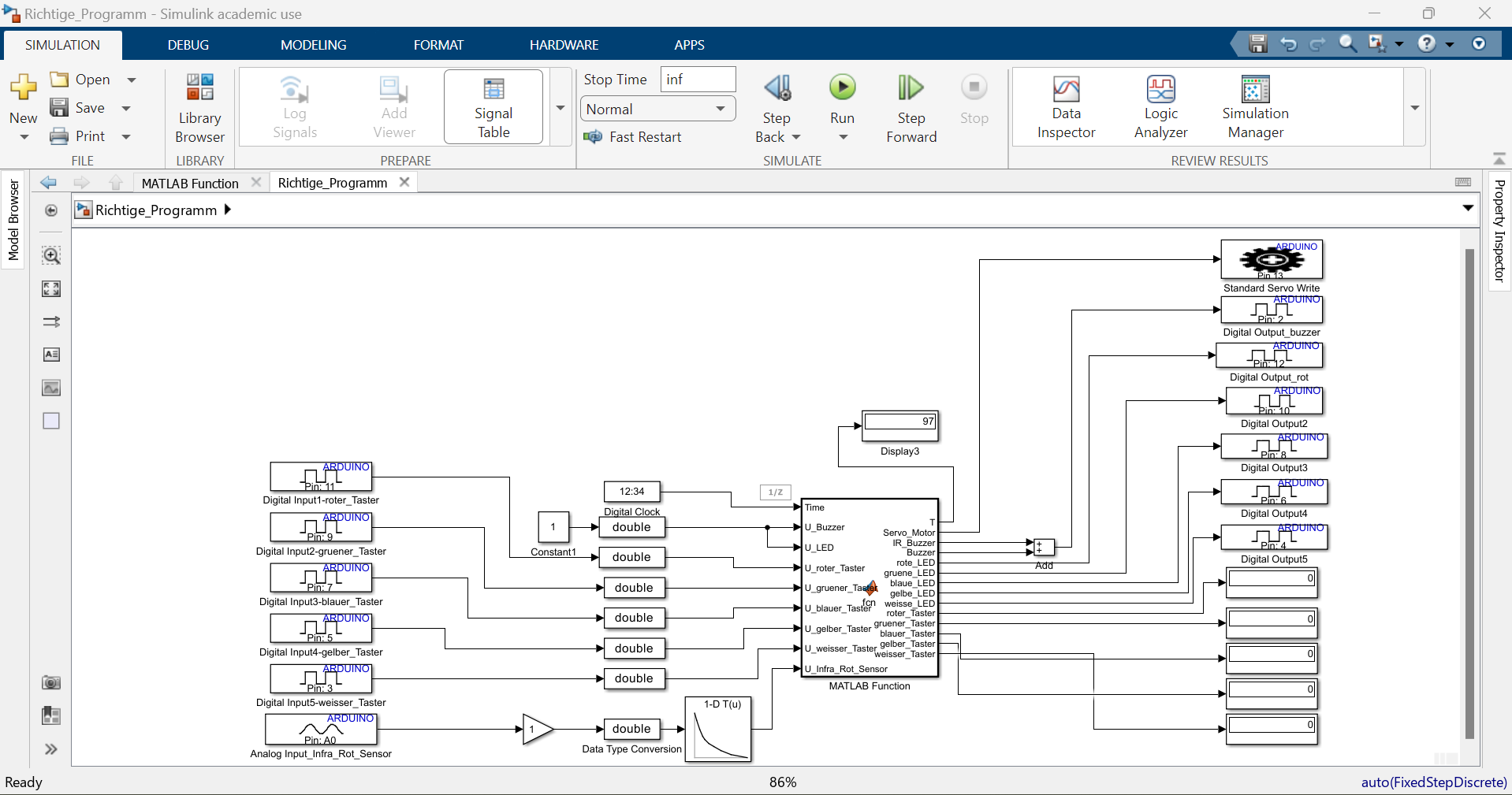Switch to the MATLAB Function editor tab
This screenshot has width=1512, height=795.
190,183
